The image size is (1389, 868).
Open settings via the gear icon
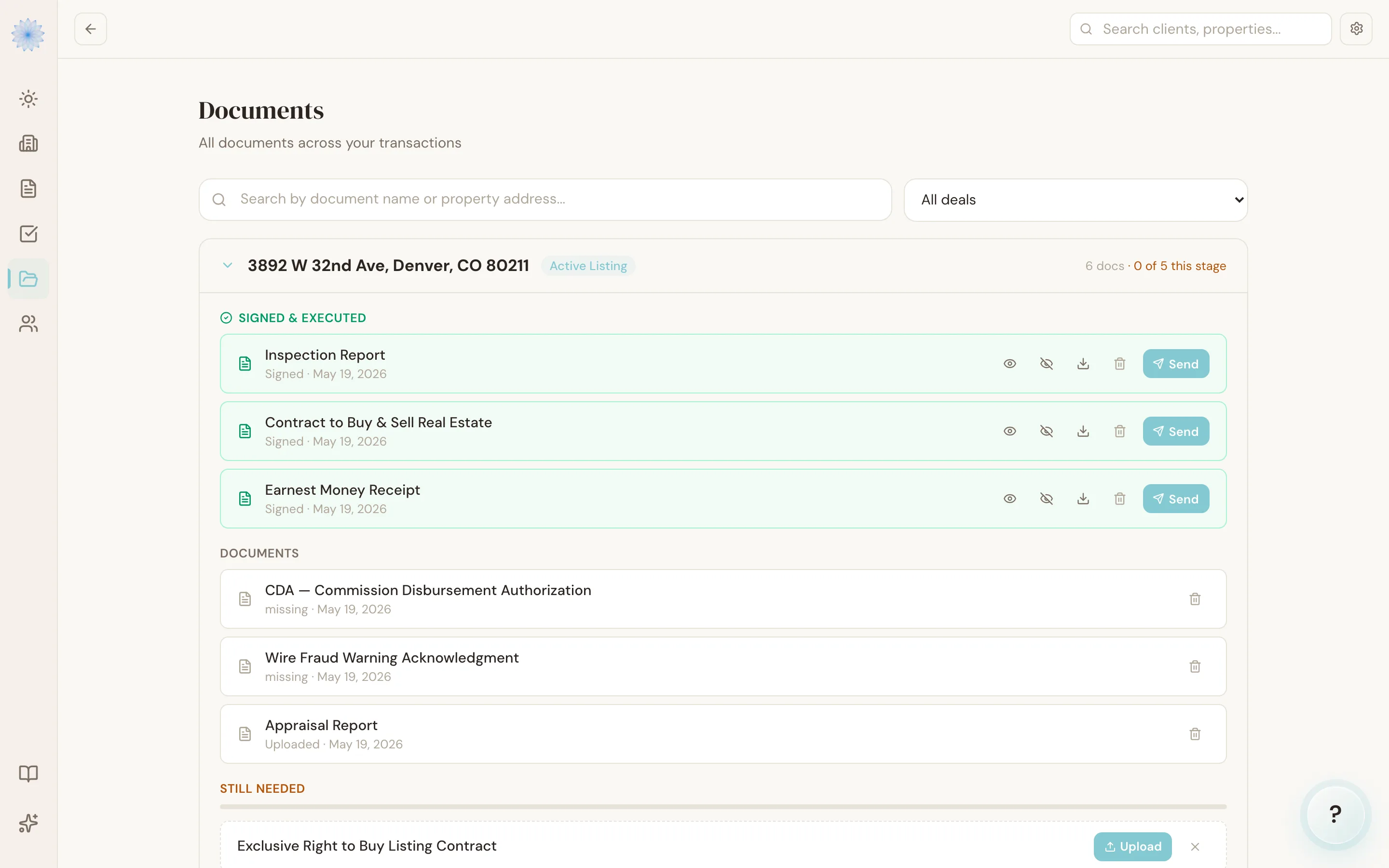point(1356,29)
